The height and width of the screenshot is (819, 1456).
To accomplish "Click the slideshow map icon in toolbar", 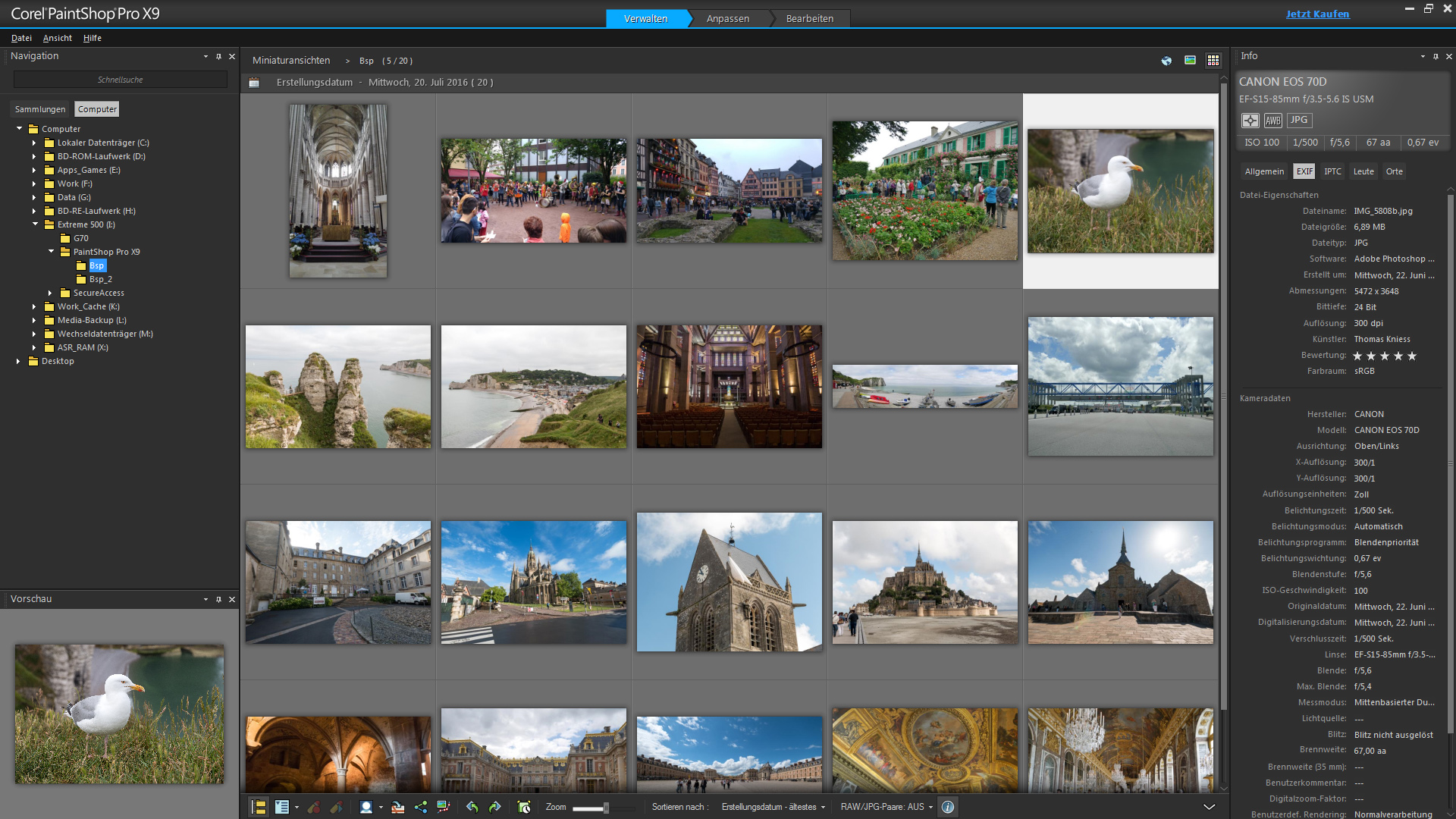I will 444,807.
